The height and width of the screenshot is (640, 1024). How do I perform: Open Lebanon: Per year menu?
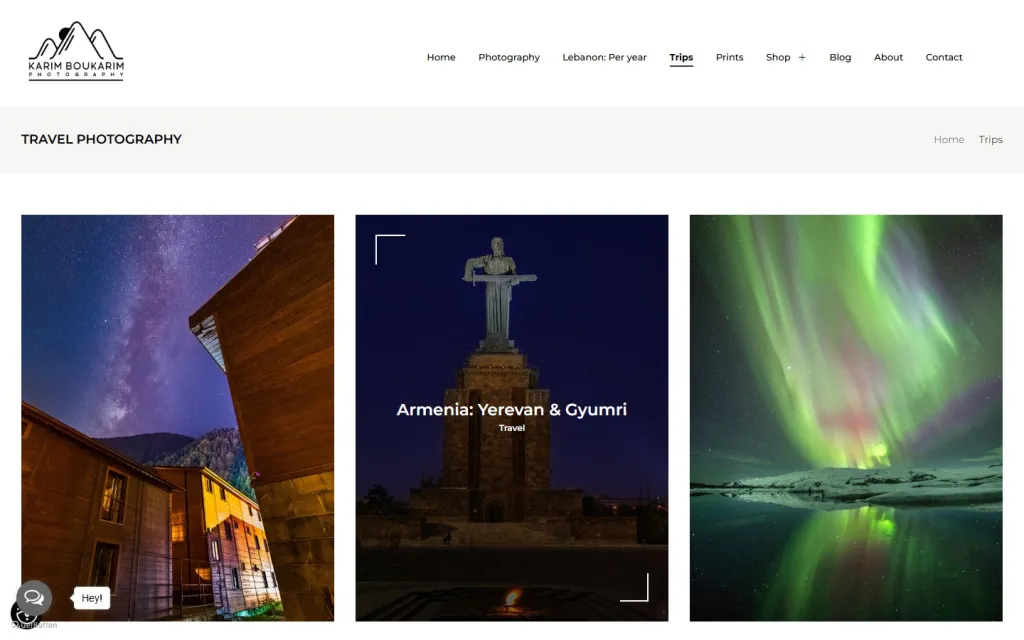pos(604,57)
